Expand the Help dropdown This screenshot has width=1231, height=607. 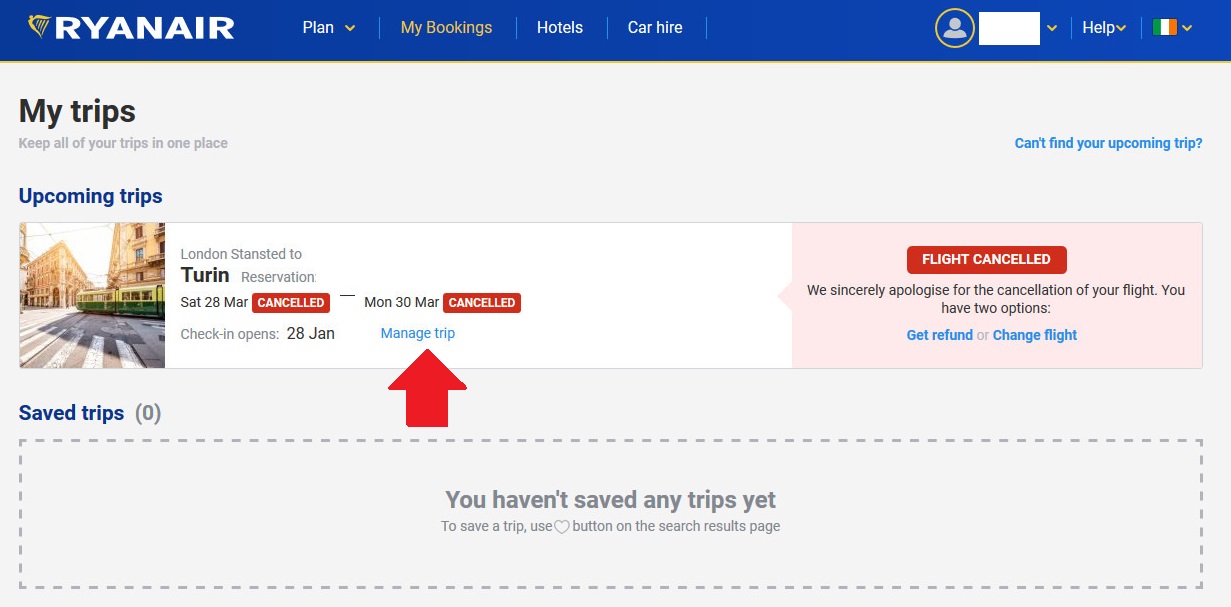pyautogui.click(x=1104, y=28)
